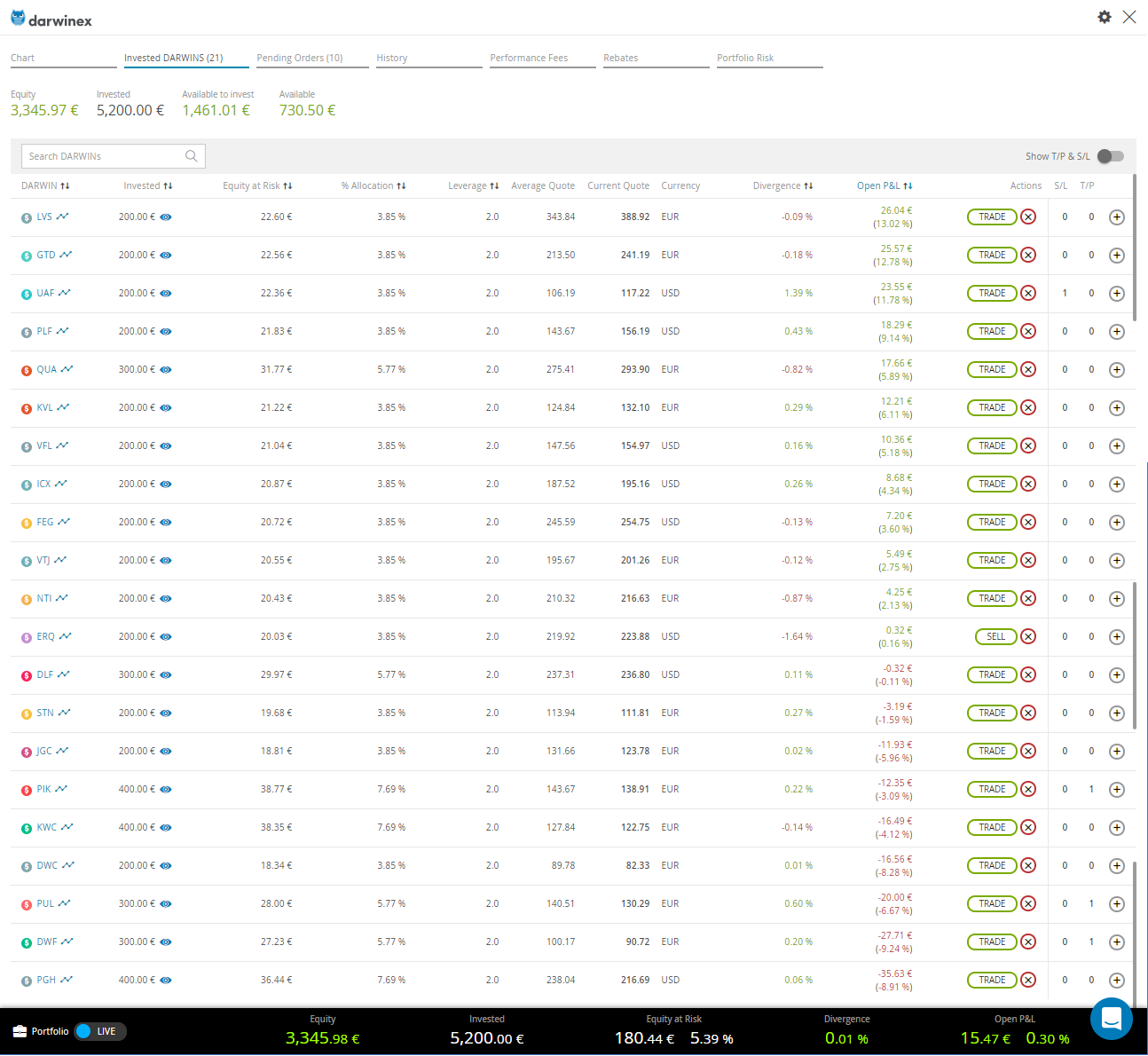1148x1056 pixels.
Task: Open GTD mini chart icon
Action: coord(66,255)
